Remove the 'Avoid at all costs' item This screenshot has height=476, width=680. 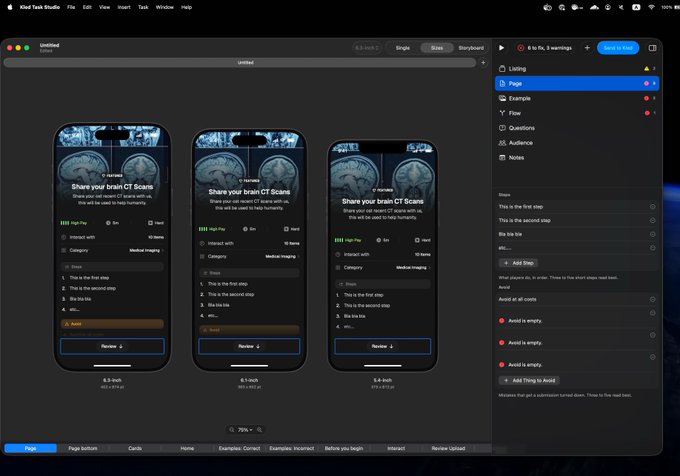pyautogui.click(x=652, y=299)
